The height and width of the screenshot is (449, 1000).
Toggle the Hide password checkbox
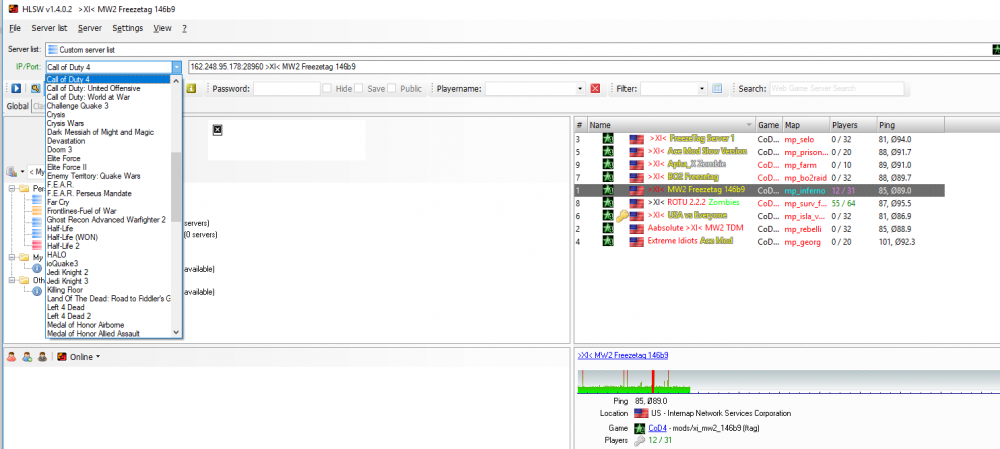328,89
